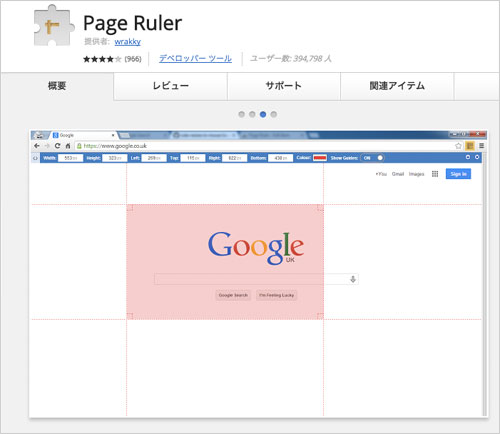Open the Google apps grid icon
Screen dimensions: 500x434
coord(435,174)
